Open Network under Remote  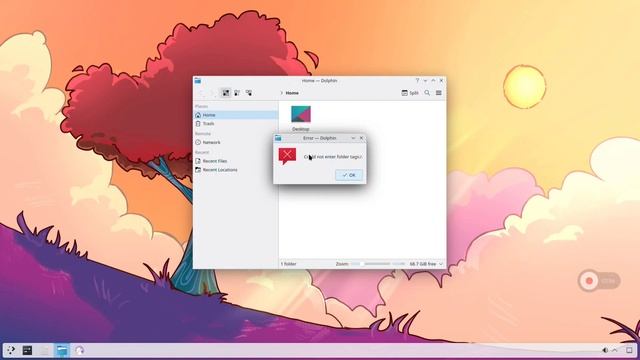pyautogui.click(x=236, y=142)
